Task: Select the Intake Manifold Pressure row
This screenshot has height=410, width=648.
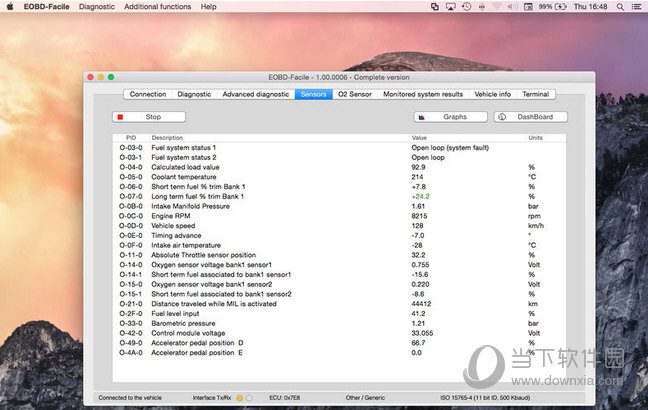Action: (339, 206)
